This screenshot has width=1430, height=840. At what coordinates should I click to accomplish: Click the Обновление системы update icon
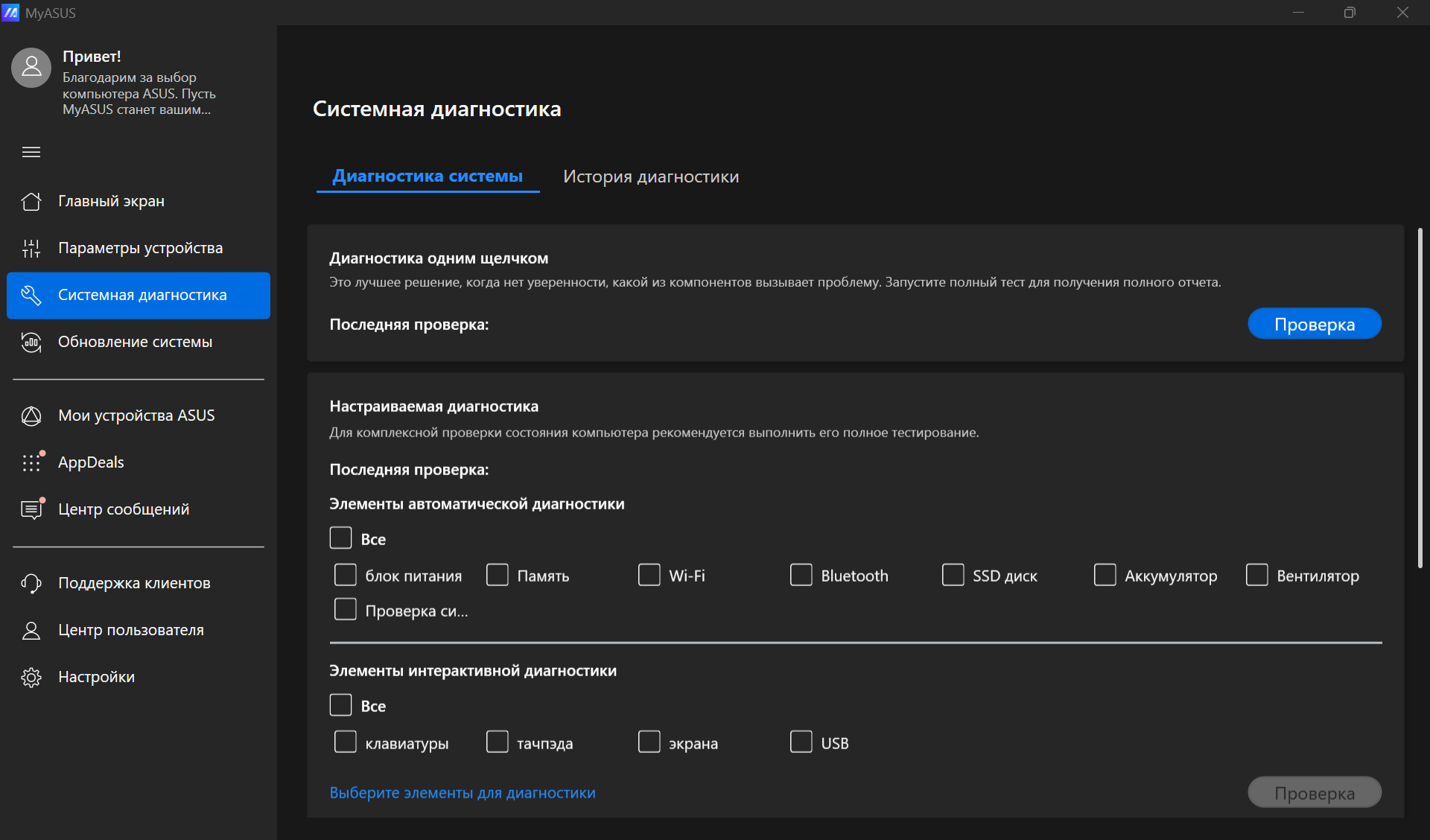coord(31,342)
